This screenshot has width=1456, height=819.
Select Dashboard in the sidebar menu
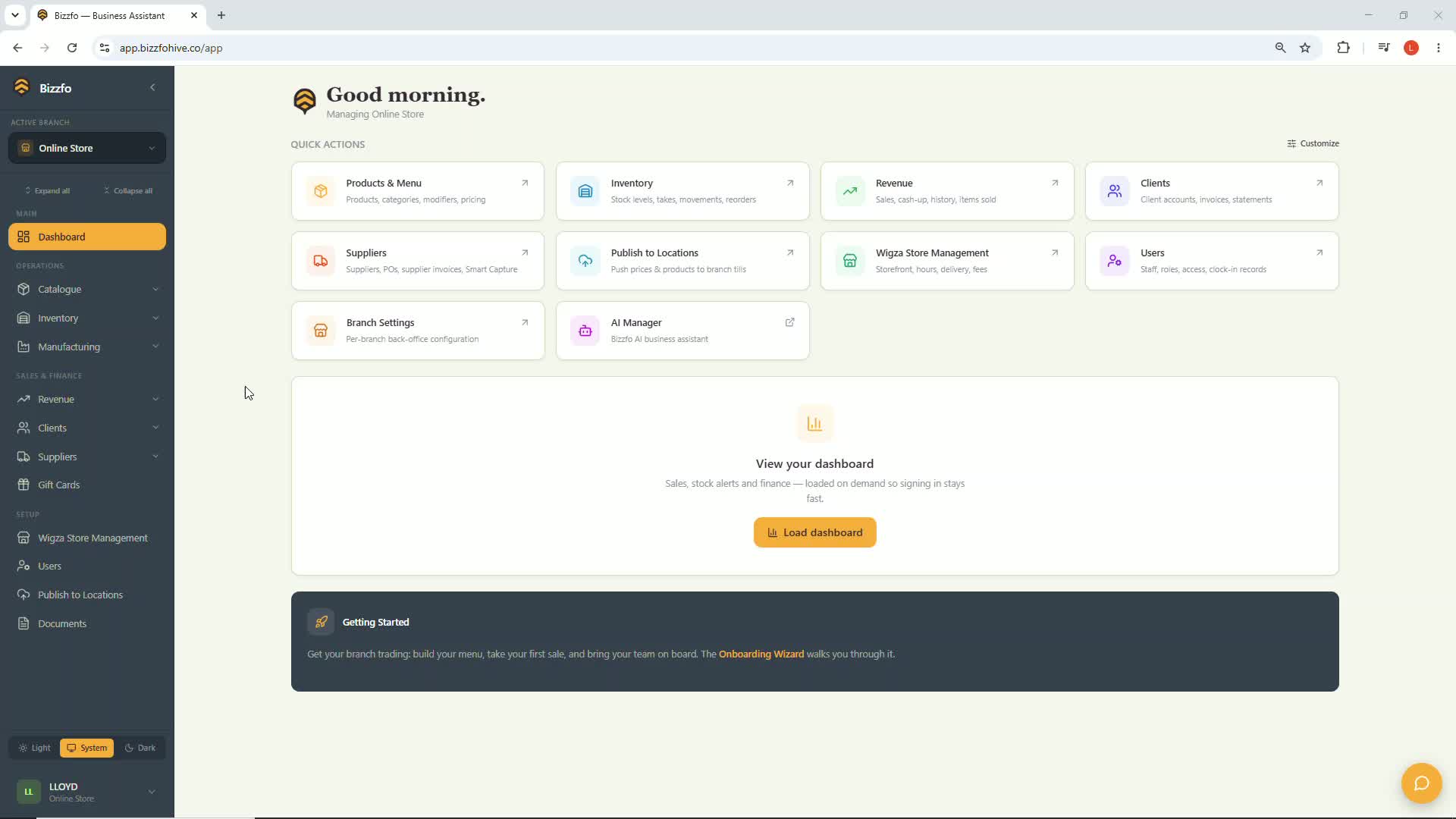(x=87, y=237)
